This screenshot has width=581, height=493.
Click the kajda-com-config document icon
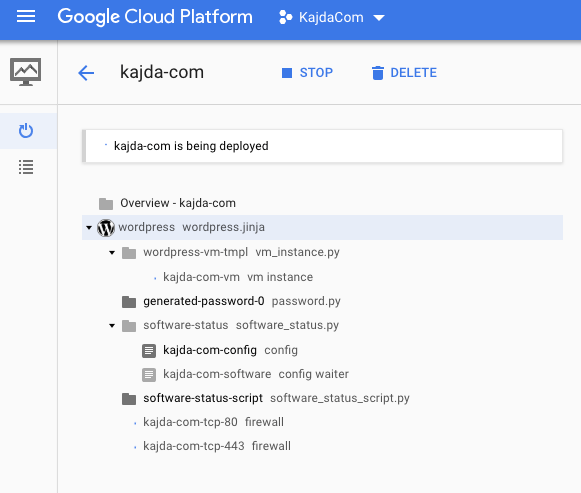149,350
